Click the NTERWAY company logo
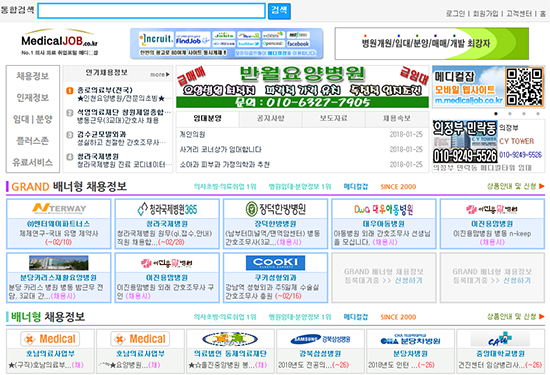This screenshot has height=375, width=550. [59, 209]
